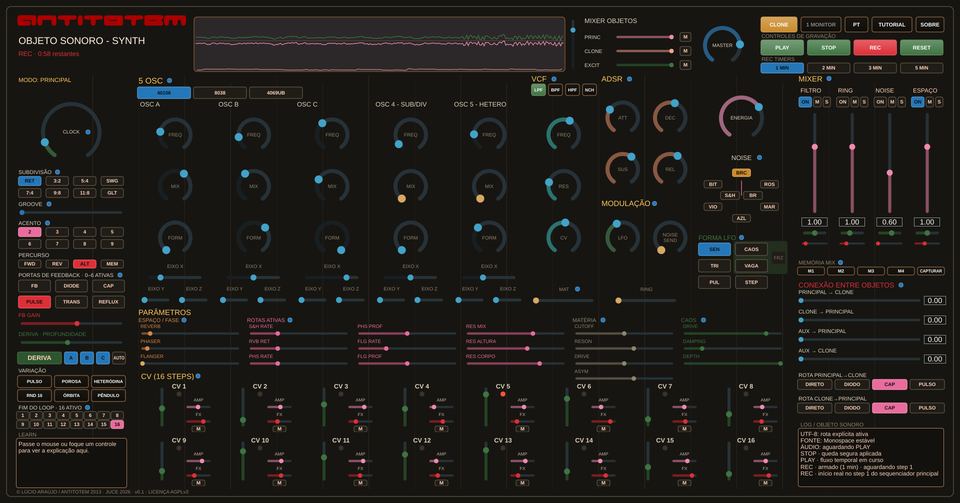Viewport: 960px width, 503px height.
Task: Click the FB GAIN slider
Action: point(71,323)
